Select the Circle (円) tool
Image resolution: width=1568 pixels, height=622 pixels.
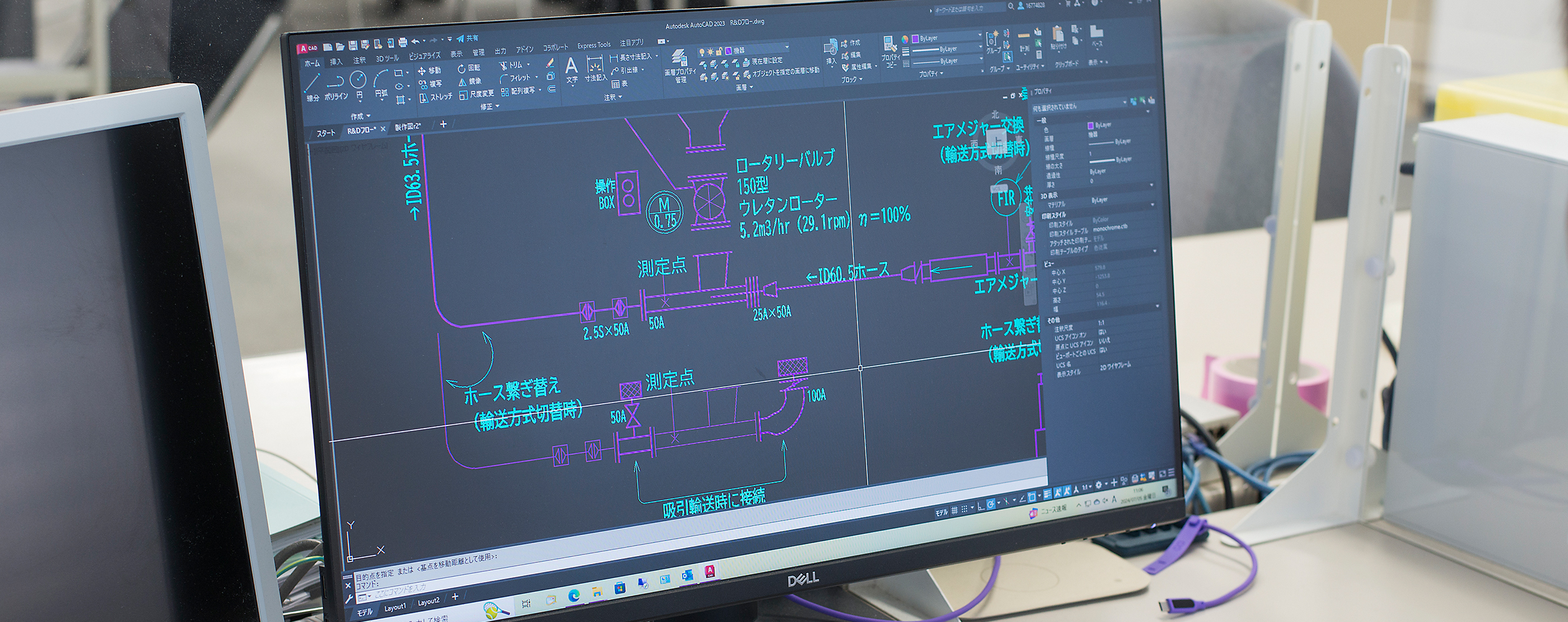click(358, 85)
